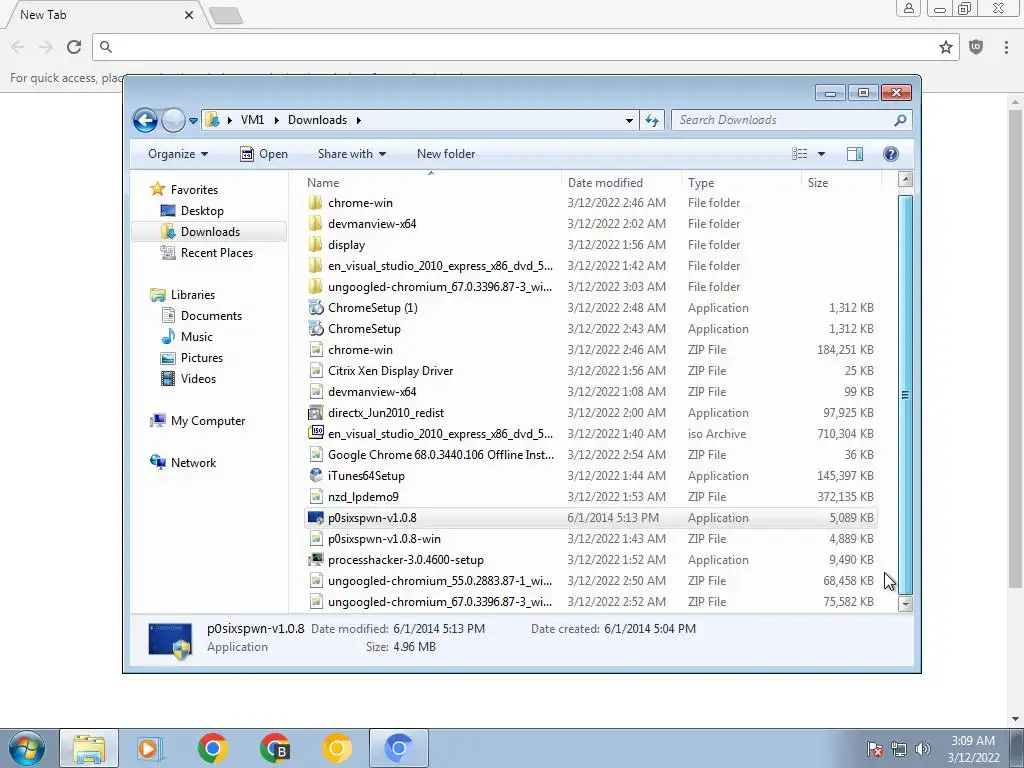Select the nzd_lpdemo9 ZIP file icon

315,497
